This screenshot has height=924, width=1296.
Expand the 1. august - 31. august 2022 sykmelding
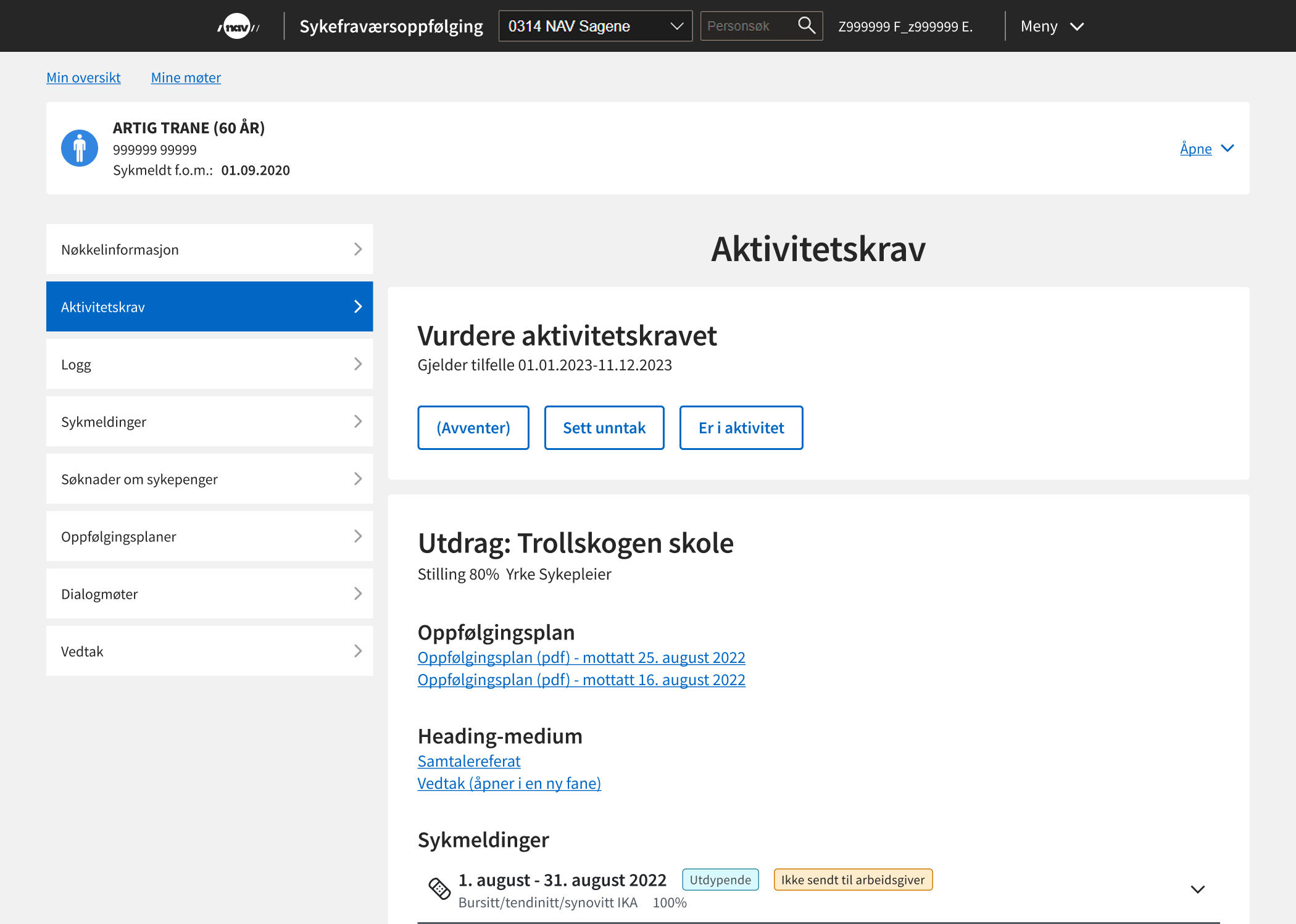click(x=1197, y=889)
